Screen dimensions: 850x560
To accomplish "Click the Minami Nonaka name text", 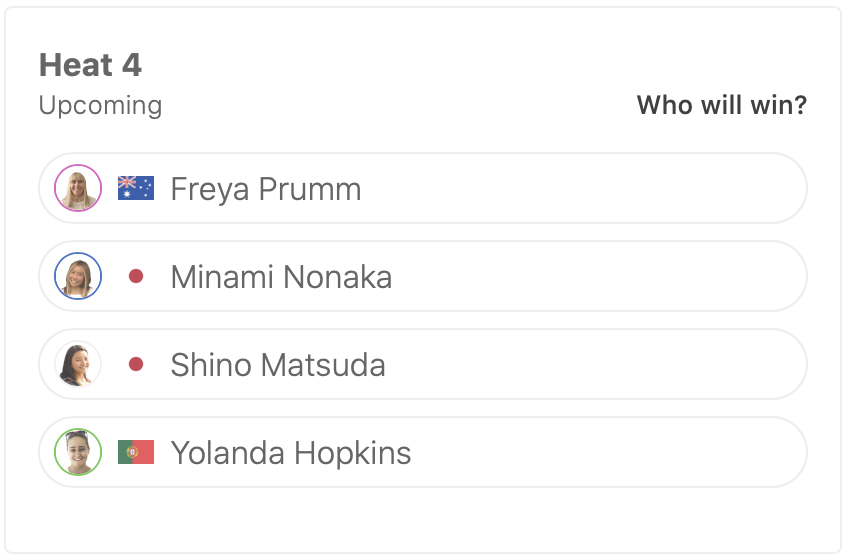I will click(x=281, y=277).
